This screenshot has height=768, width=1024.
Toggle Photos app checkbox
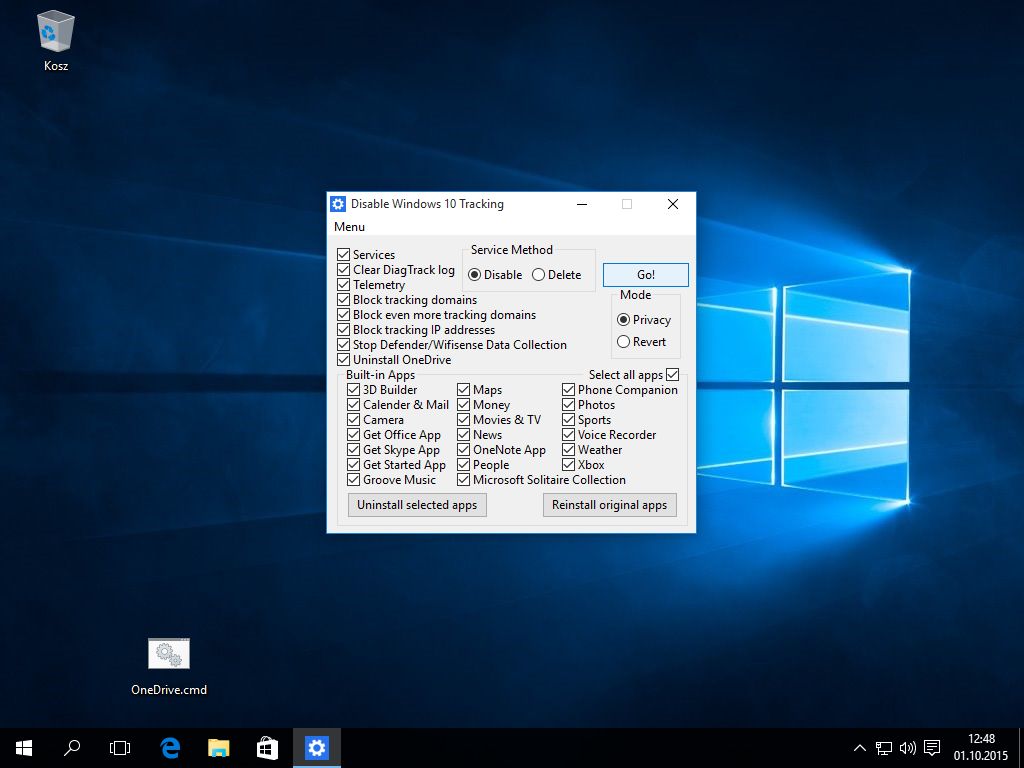click(x=568, y=404)
